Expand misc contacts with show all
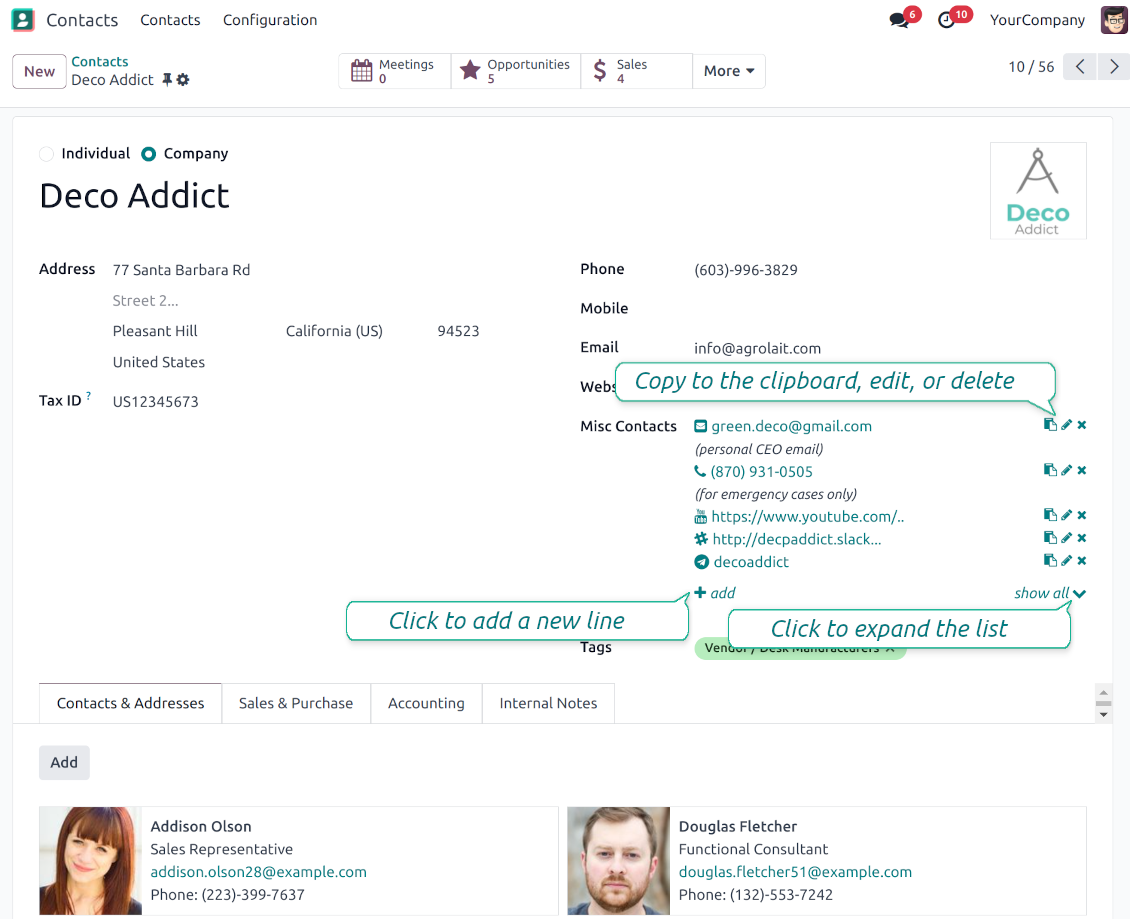Image resolution: width=1130 pixels, height=919 pixels. pyautogui.click(x=1049, y=593)
